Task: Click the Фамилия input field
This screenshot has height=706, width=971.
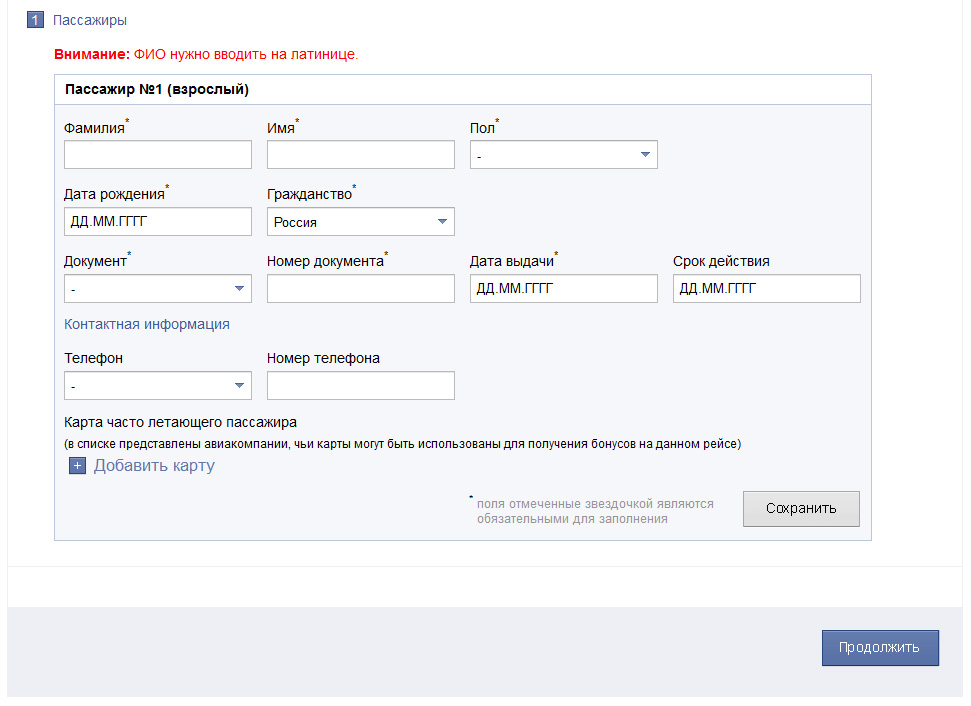Action: pyautogui.click(x=157, y=155)
